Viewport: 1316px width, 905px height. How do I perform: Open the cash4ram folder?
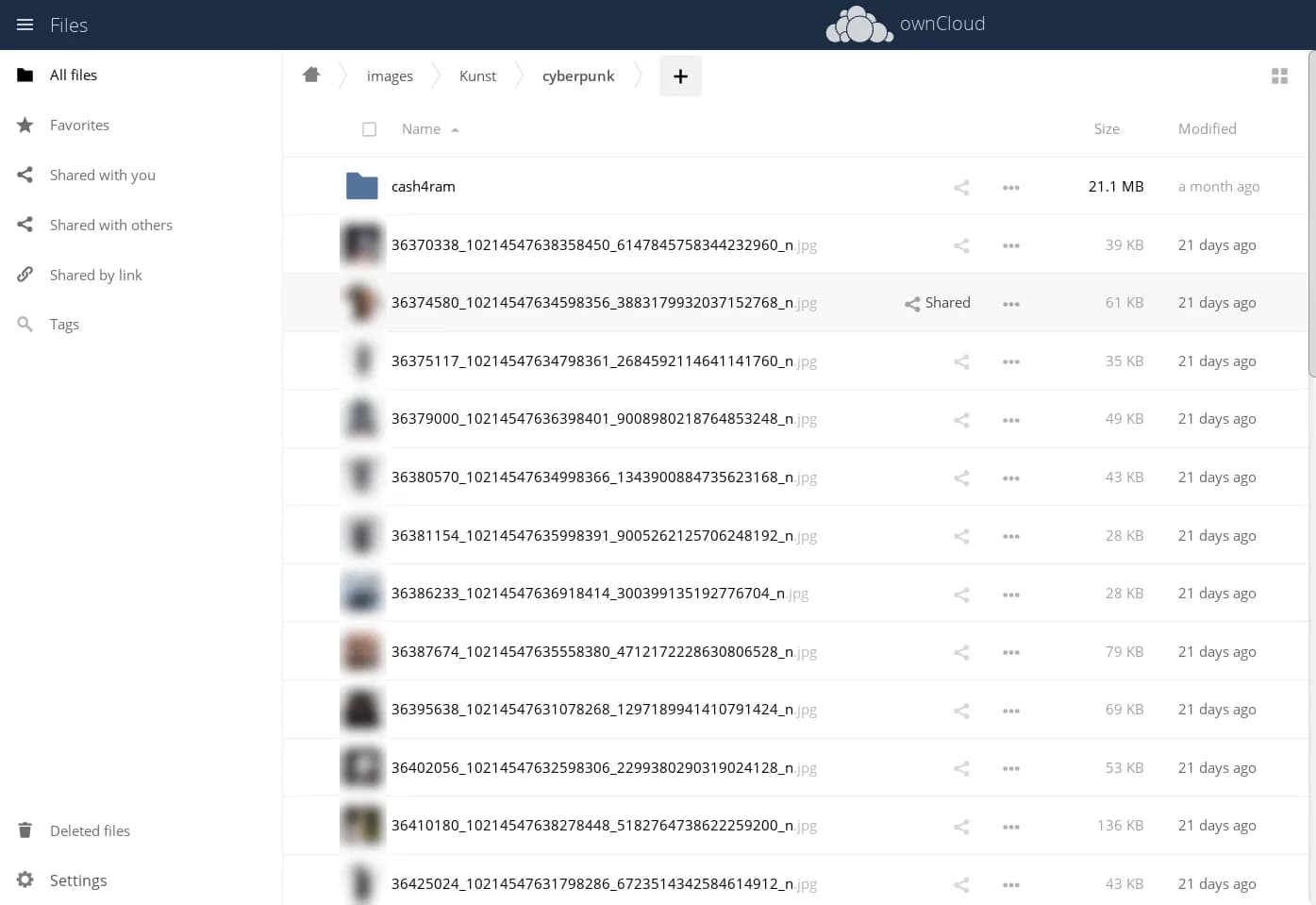click(x=424, y=187)
